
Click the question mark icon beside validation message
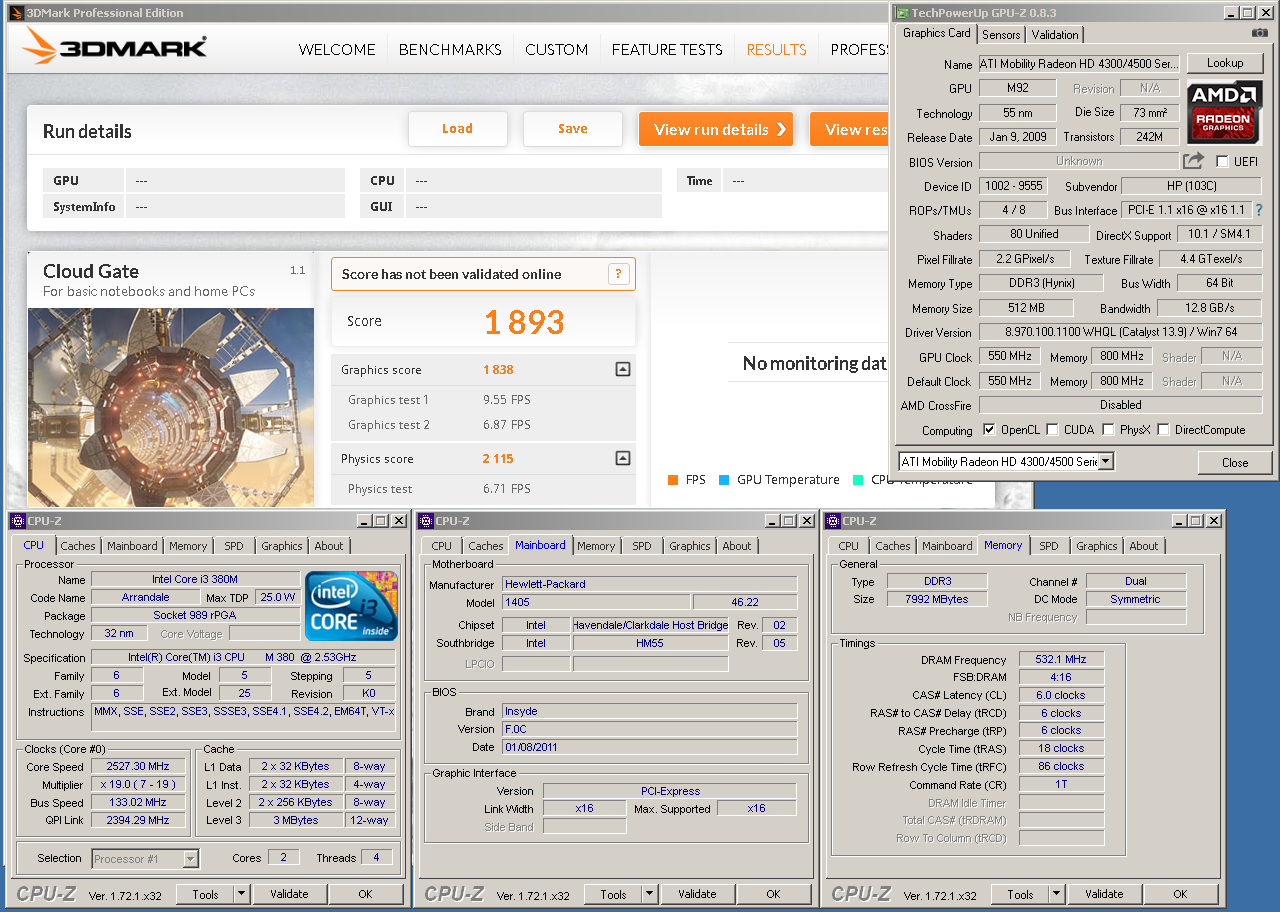coord(618,274)
